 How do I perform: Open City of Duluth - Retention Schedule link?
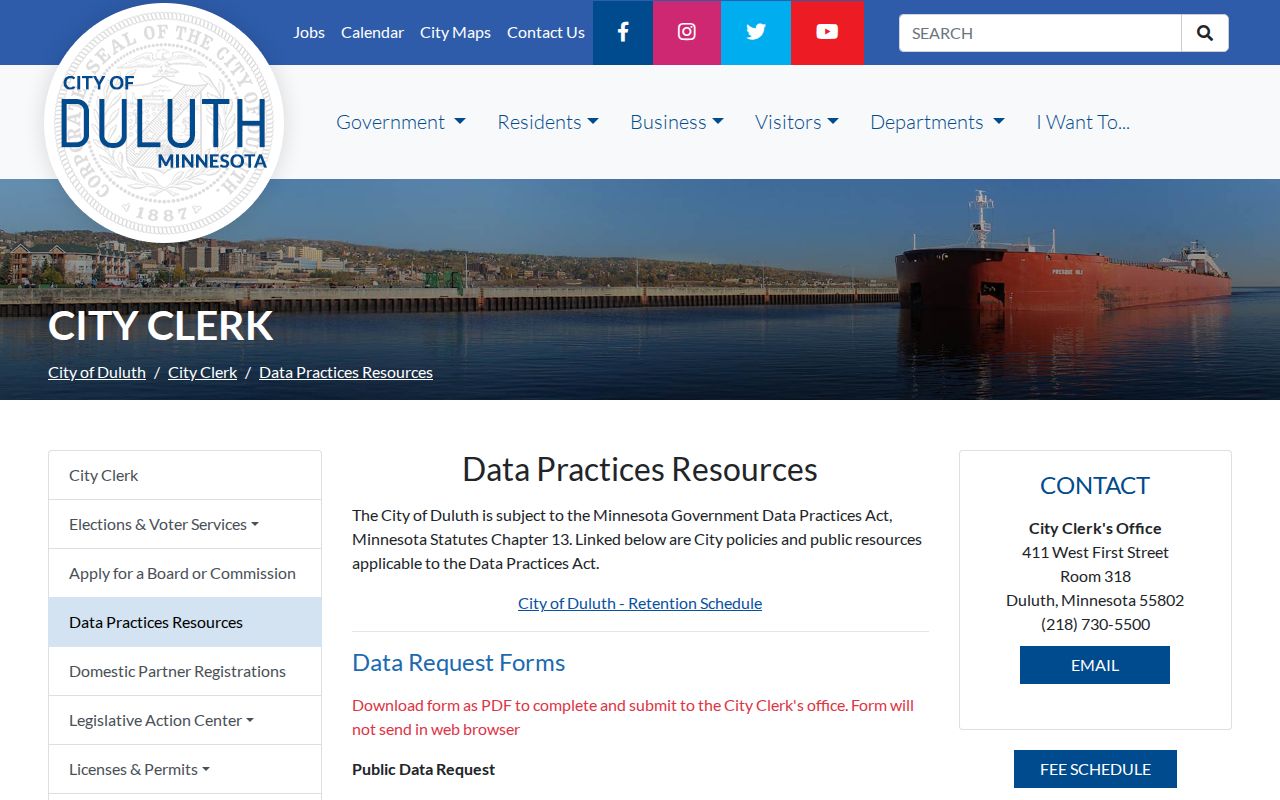point(640,603)
